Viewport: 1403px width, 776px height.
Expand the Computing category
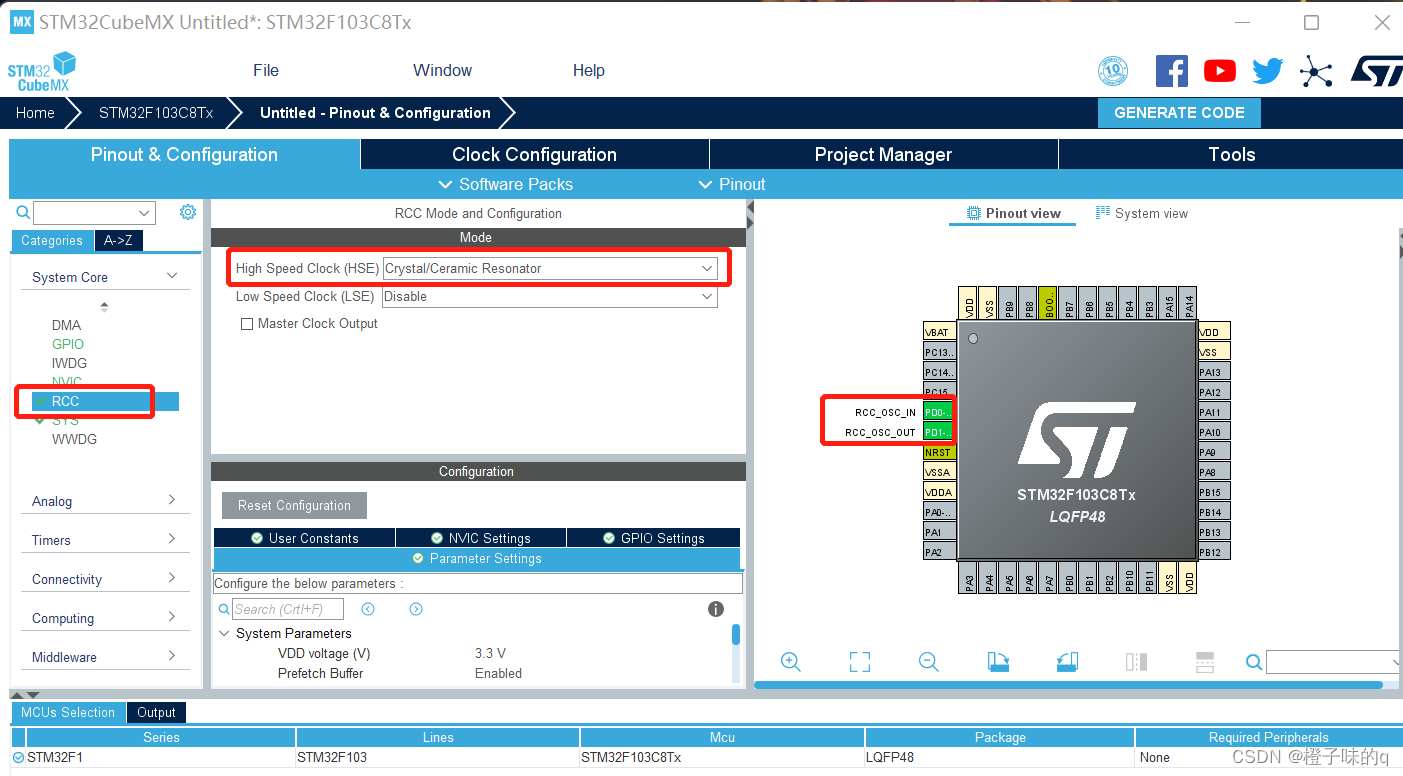tap(172, 617)
